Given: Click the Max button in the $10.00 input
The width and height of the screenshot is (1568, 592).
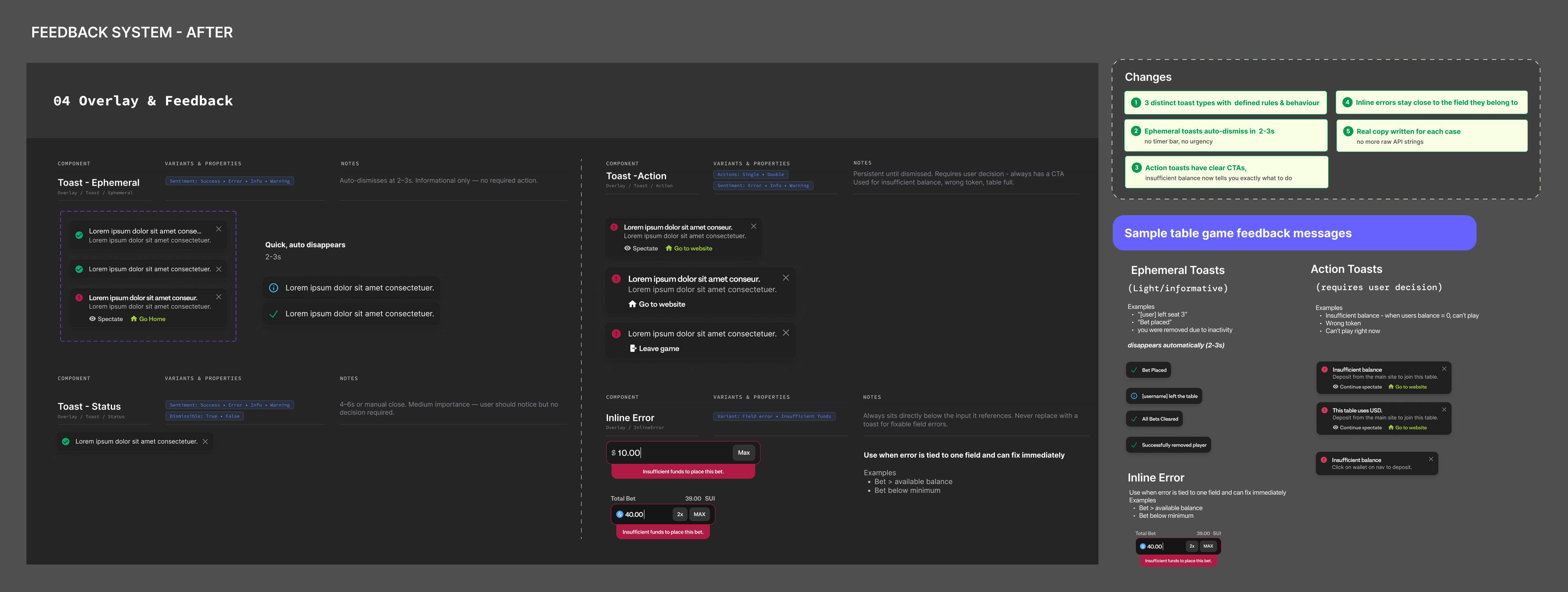Looking at the screenshot, I should [743, 452].
